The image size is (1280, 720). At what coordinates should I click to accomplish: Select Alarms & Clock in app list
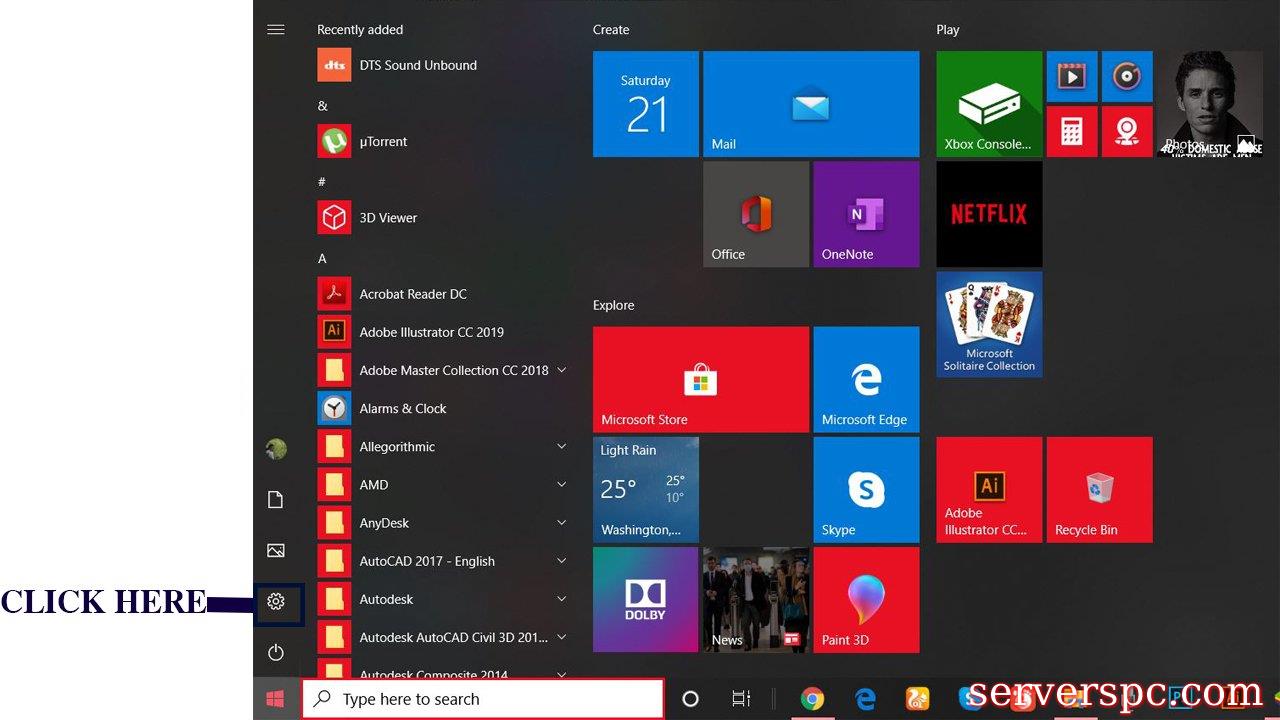pos(402,408)
